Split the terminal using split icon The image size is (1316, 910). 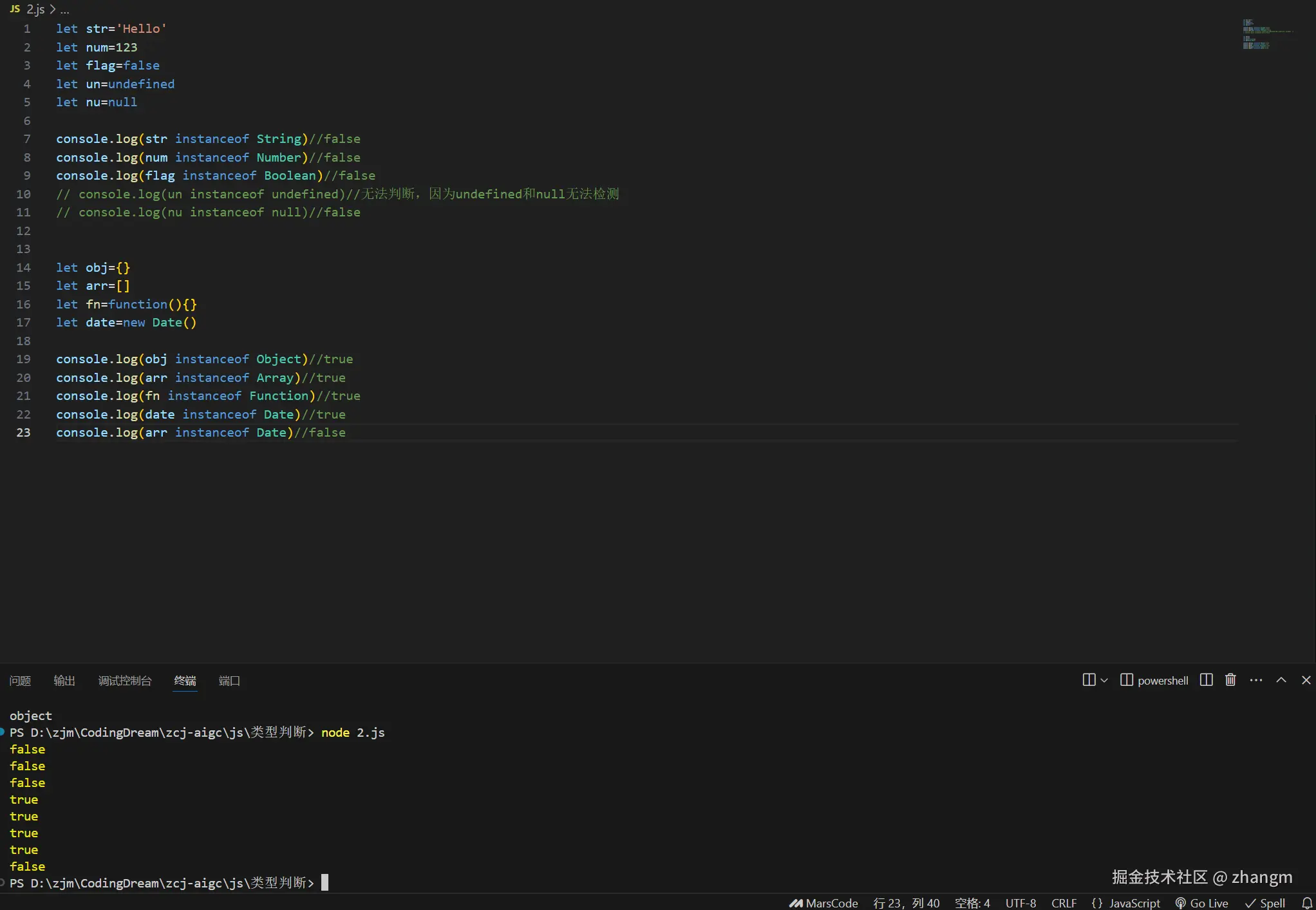click(1207, 680)
